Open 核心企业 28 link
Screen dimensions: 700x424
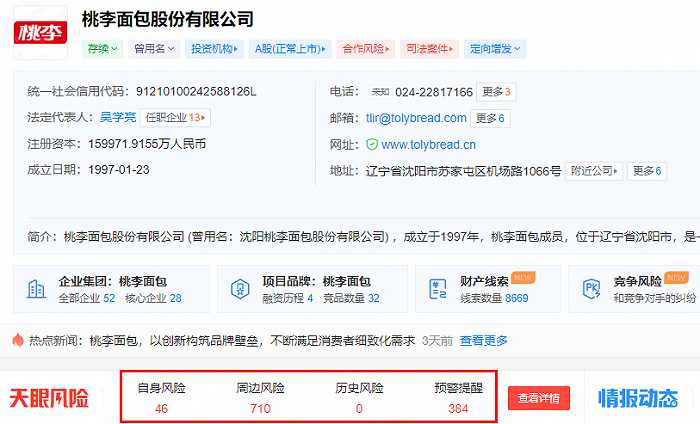pyautogui.click(x=153, y=298)
